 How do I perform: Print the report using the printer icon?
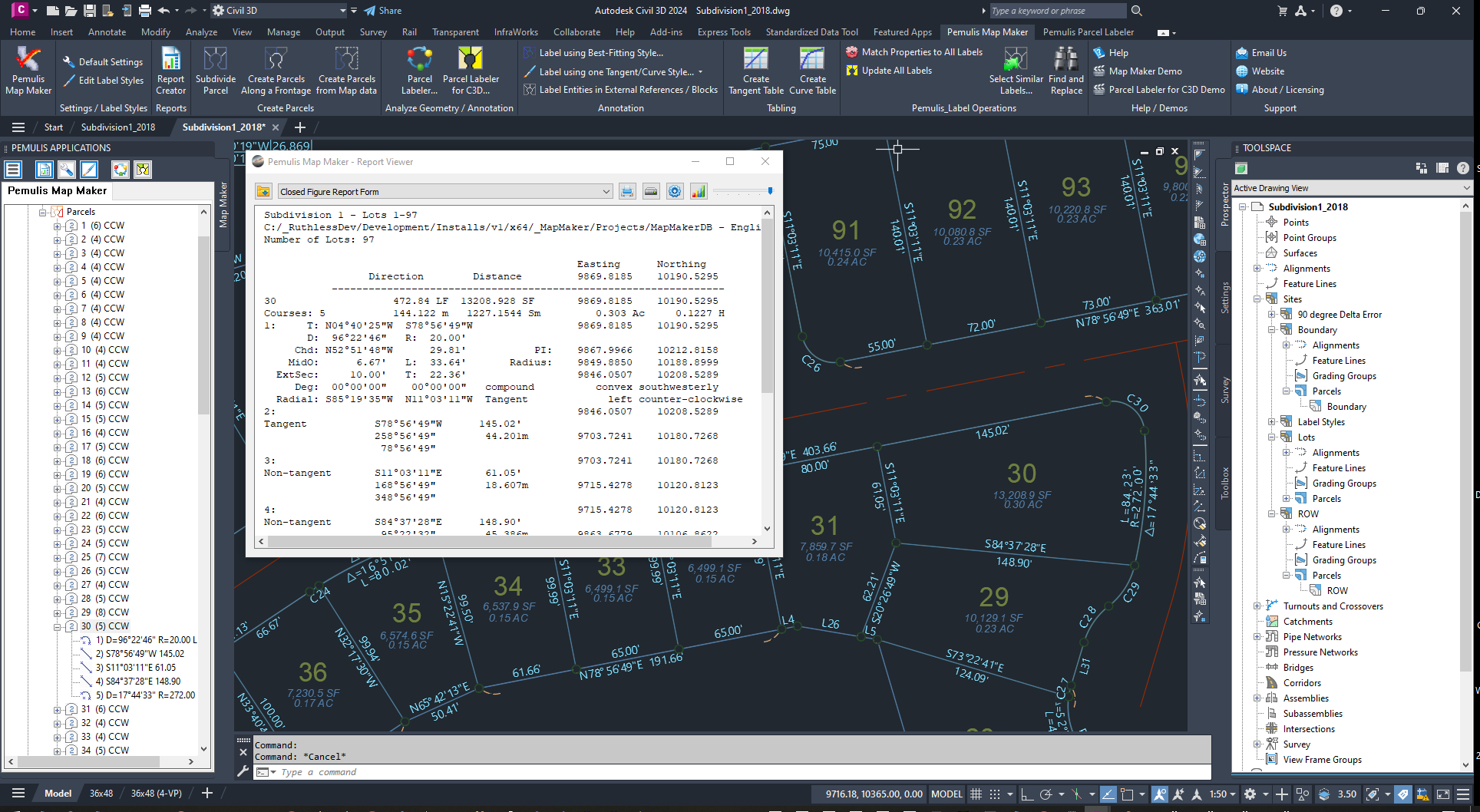point(627,192)
